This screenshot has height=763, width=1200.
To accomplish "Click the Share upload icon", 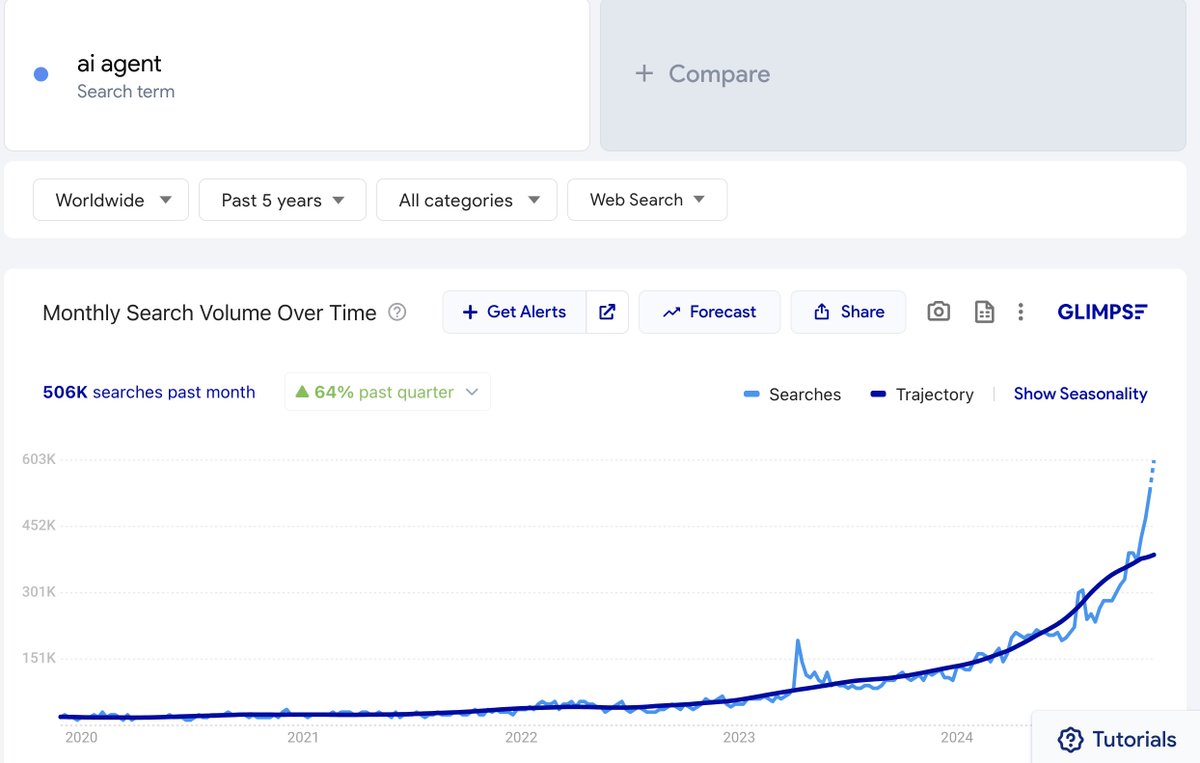I will point(822,311).
